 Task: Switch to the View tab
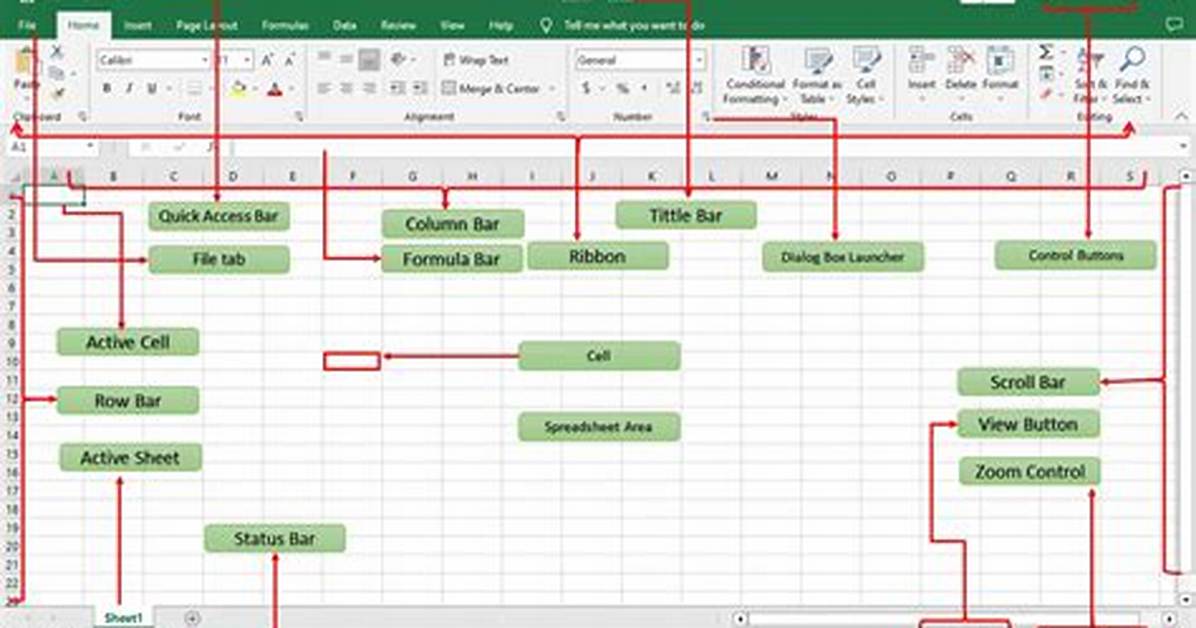452,25
